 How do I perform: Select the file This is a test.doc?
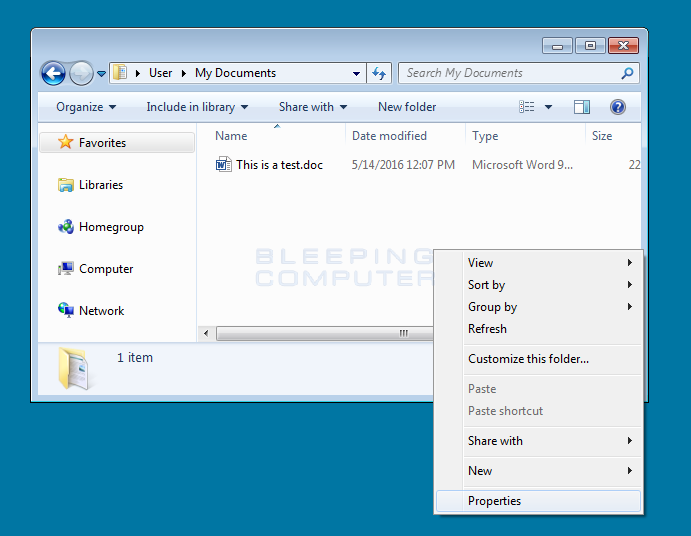click(x=279, y=165)
